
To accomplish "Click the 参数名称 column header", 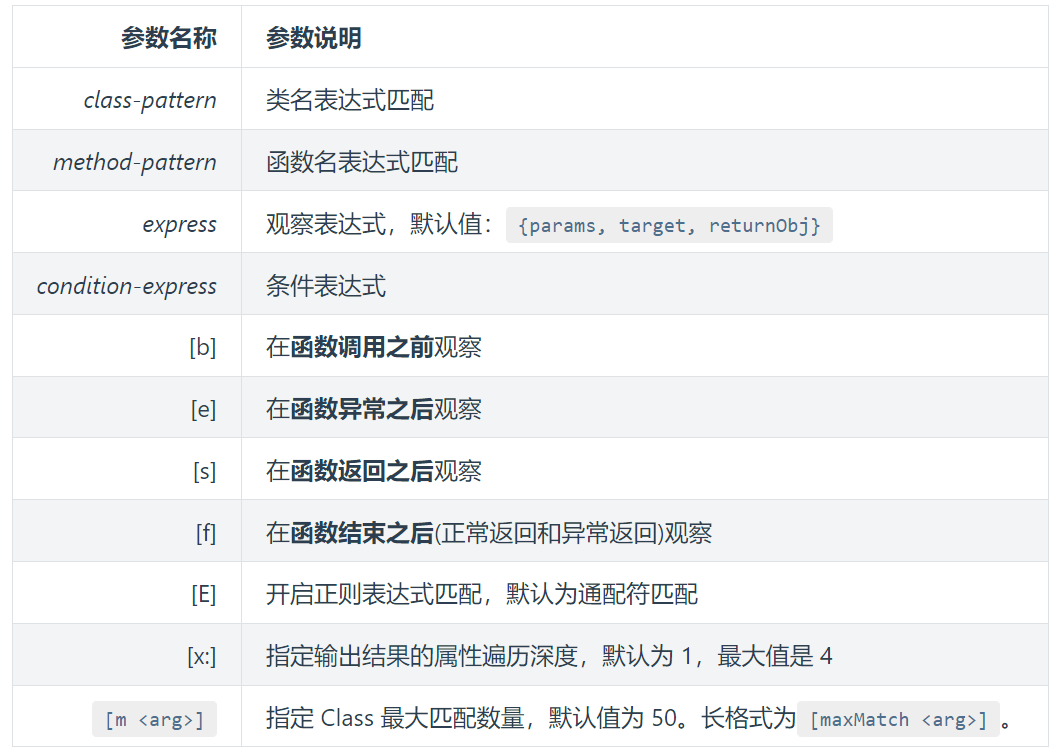I will (168, 39).
